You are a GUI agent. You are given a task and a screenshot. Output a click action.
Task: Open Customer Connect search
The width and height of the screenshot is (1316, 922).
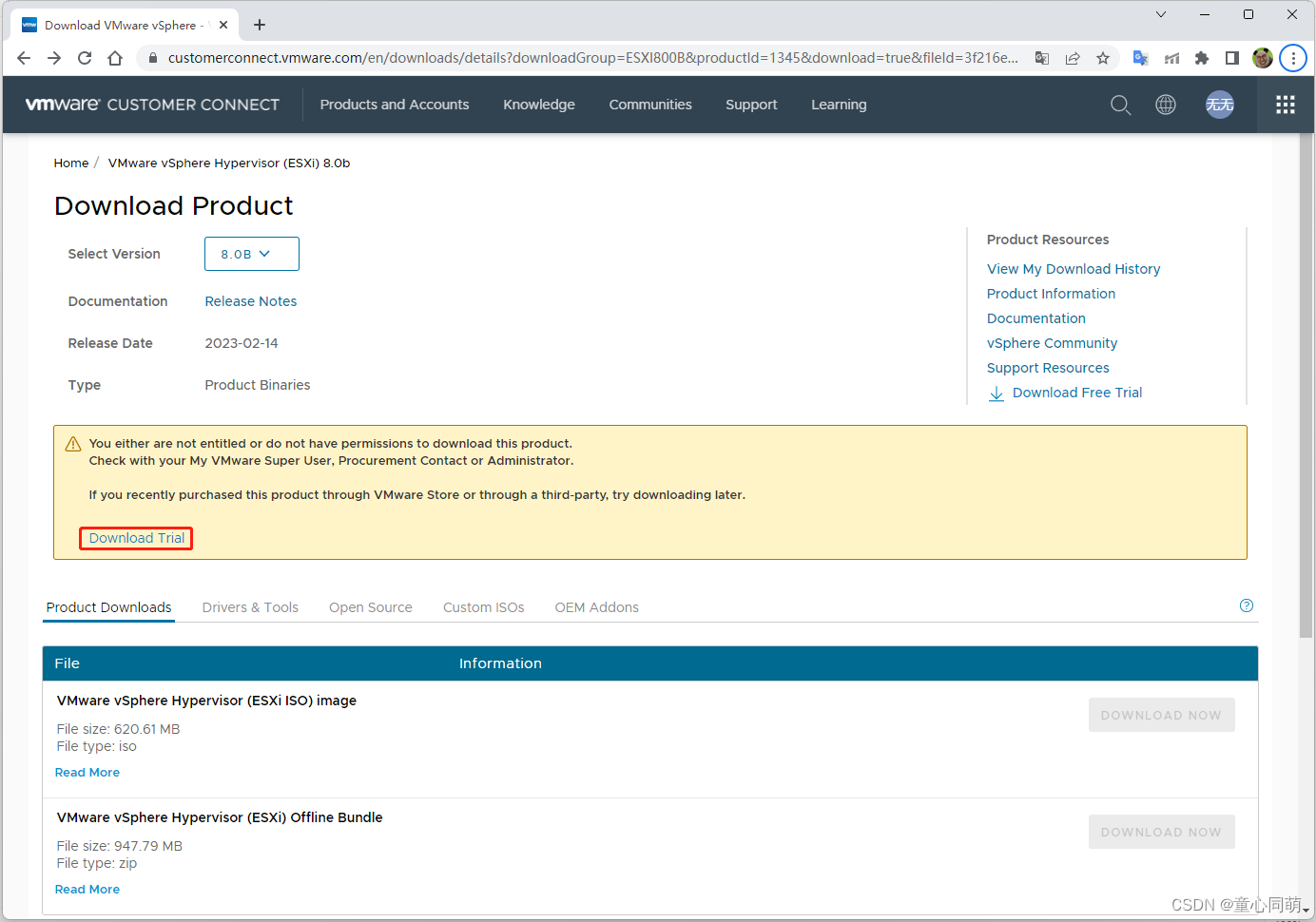(x=1120, y=105)
